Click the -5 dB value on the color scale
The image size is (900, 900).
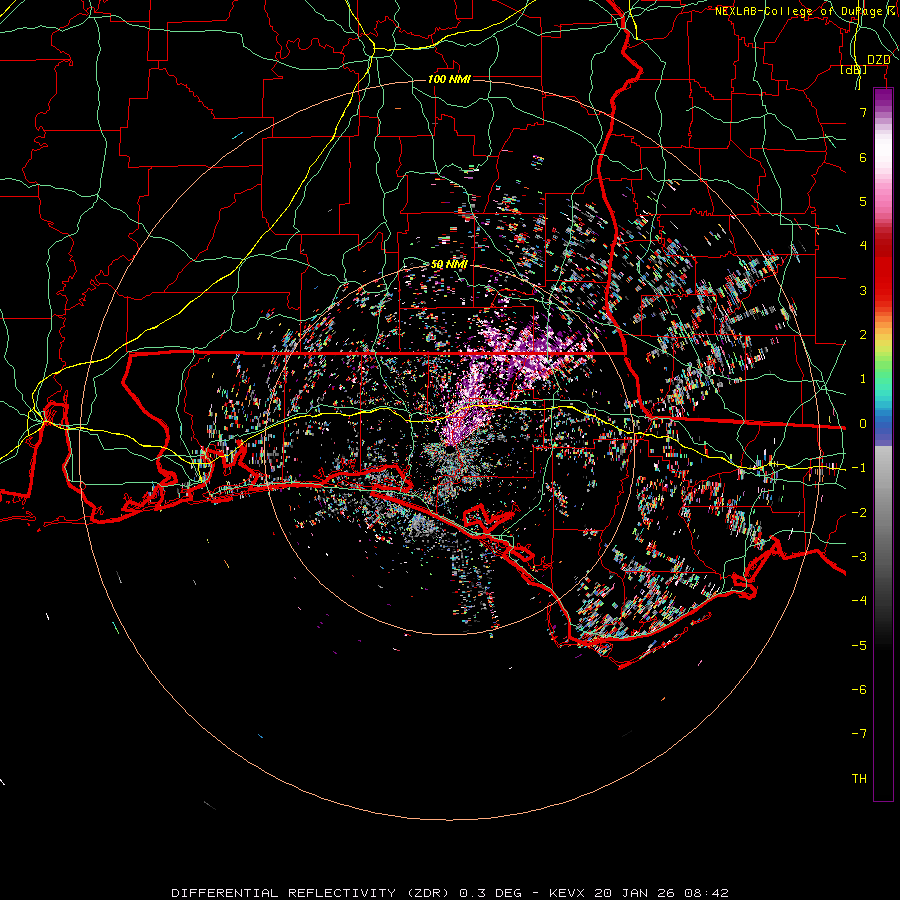(x=859, y=646)
